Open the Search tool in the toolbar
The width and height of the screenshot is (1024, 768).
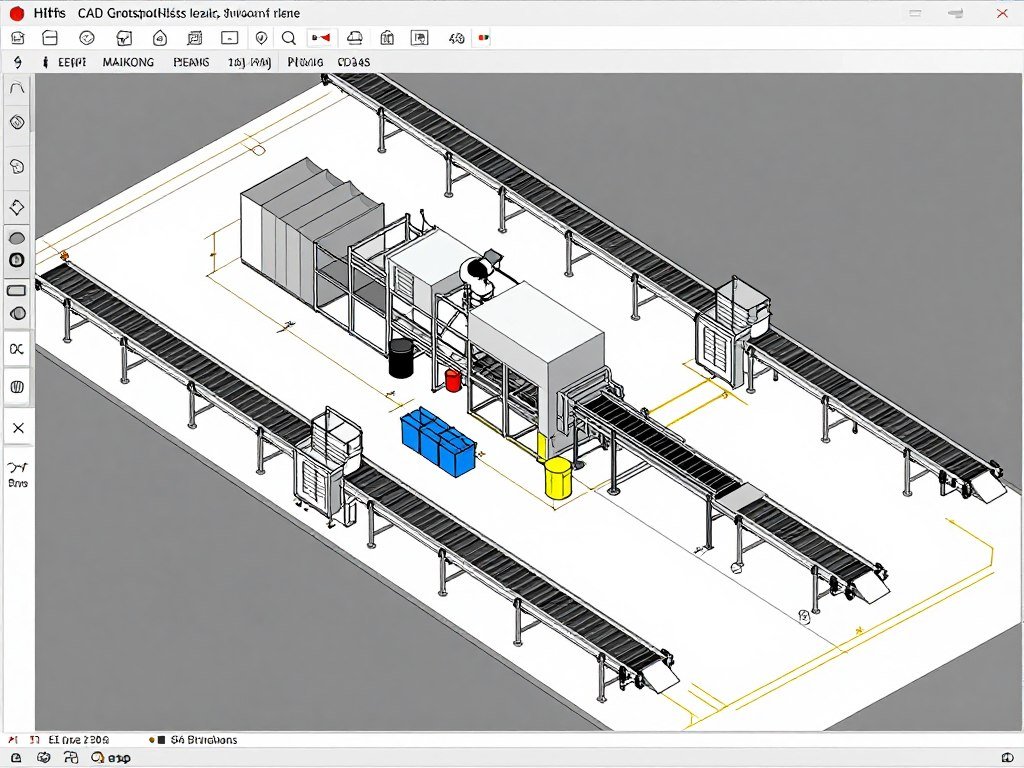289,38
